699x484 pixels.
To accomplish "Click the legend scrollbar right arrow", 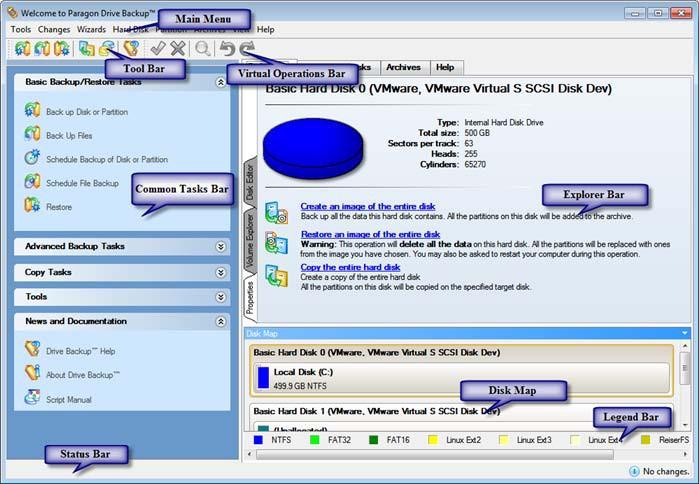I will coord(685,454).
